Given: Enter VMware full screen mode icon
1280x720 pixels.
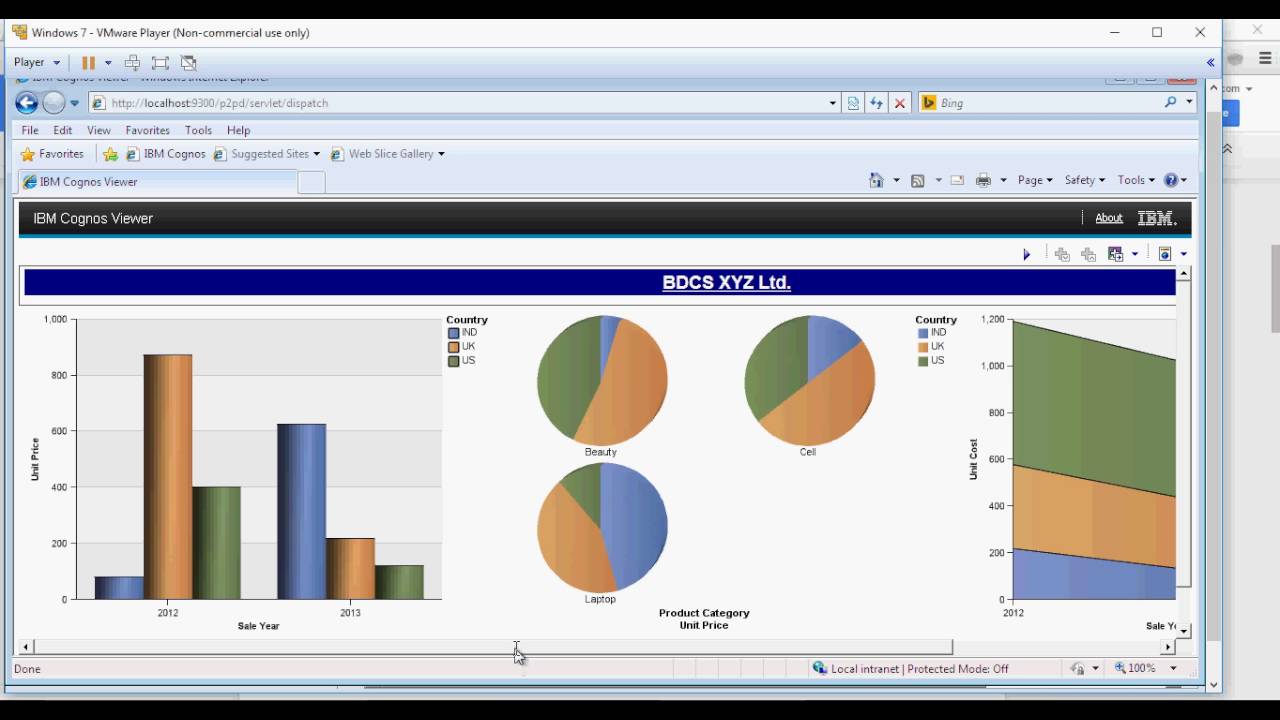Looking at the screenshot, I should [x=160, y=62].
